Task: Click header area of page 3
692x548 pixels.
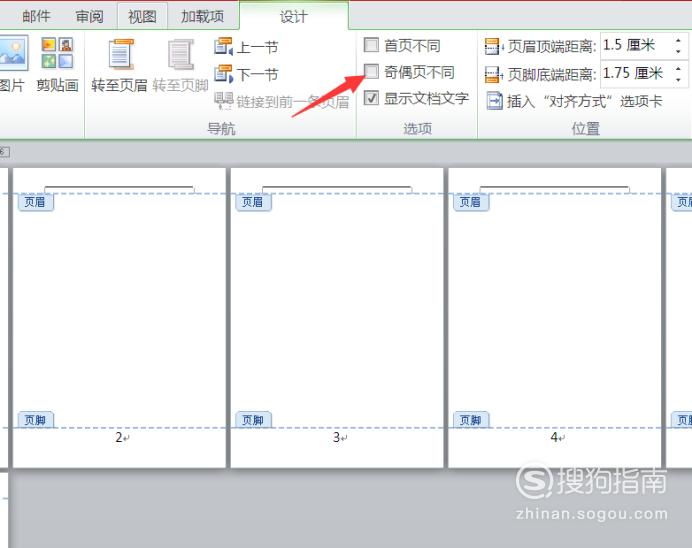Action: coord(337,181)
